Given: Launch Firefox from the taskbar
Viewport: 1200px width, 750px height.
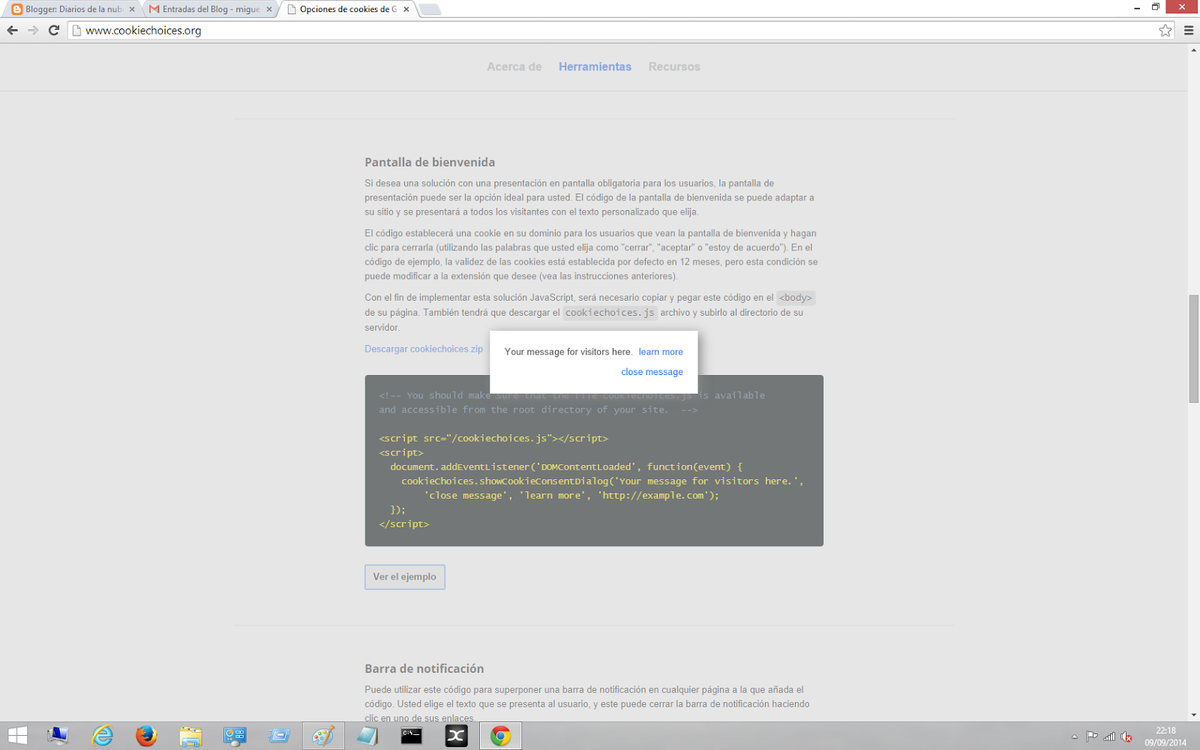Looking at the screenshot, I should pyautogui.click(x=147, y=736).
